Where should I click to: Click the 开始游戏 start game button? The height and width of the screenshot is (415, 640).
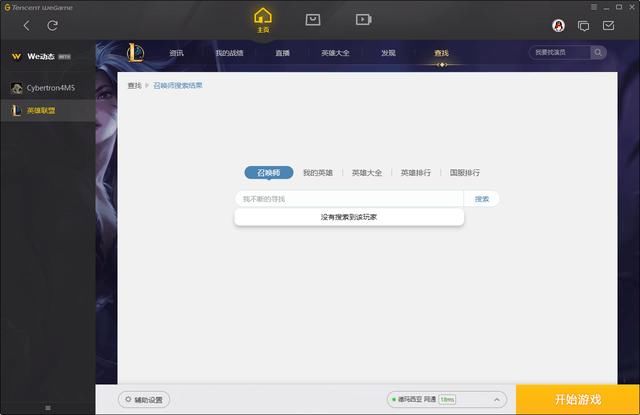click(578, 399)
